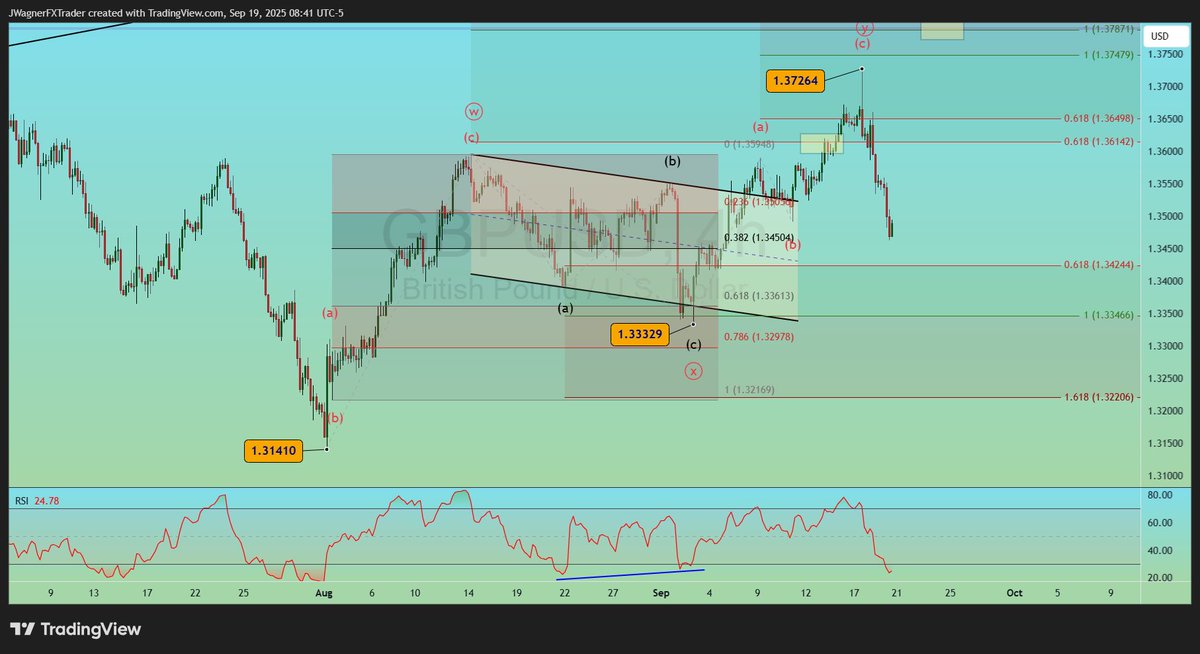Screen dimensions: 1200x654
Task: Select black (b) wave label on channel
Action: (x=673, y=160)
